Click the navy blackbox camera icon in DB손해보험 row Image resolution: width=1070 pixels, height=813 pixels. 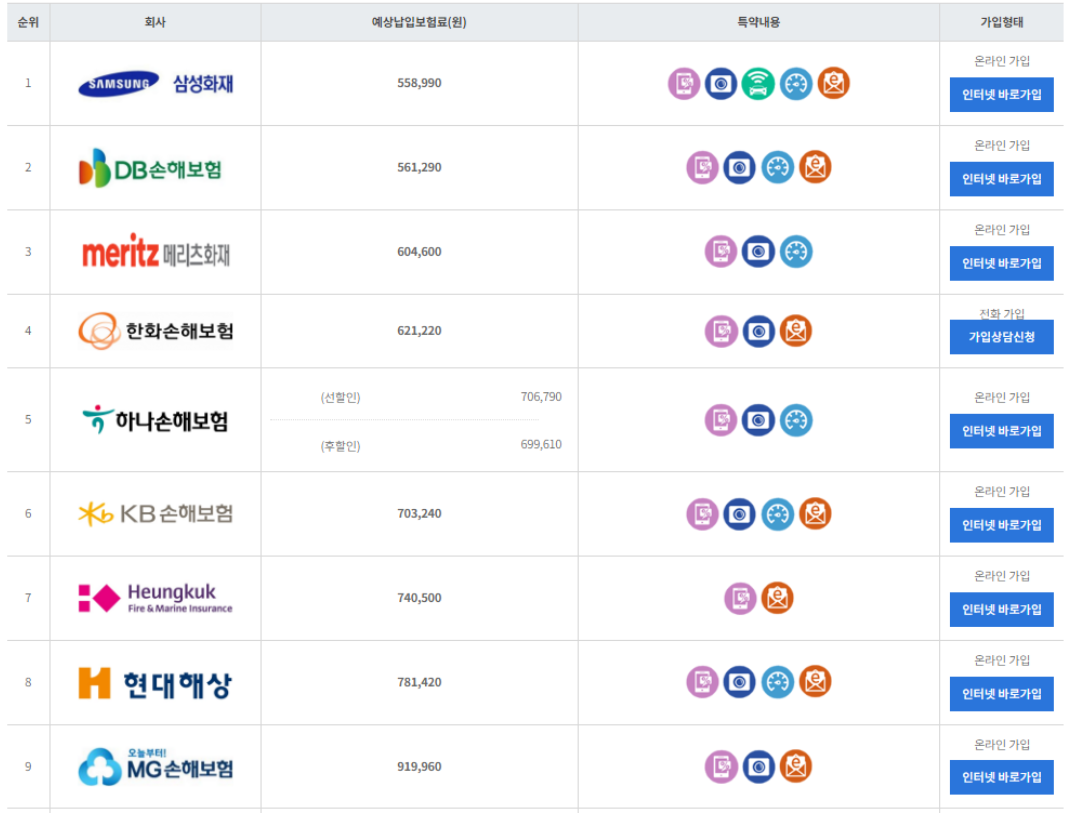coord(740,167)
